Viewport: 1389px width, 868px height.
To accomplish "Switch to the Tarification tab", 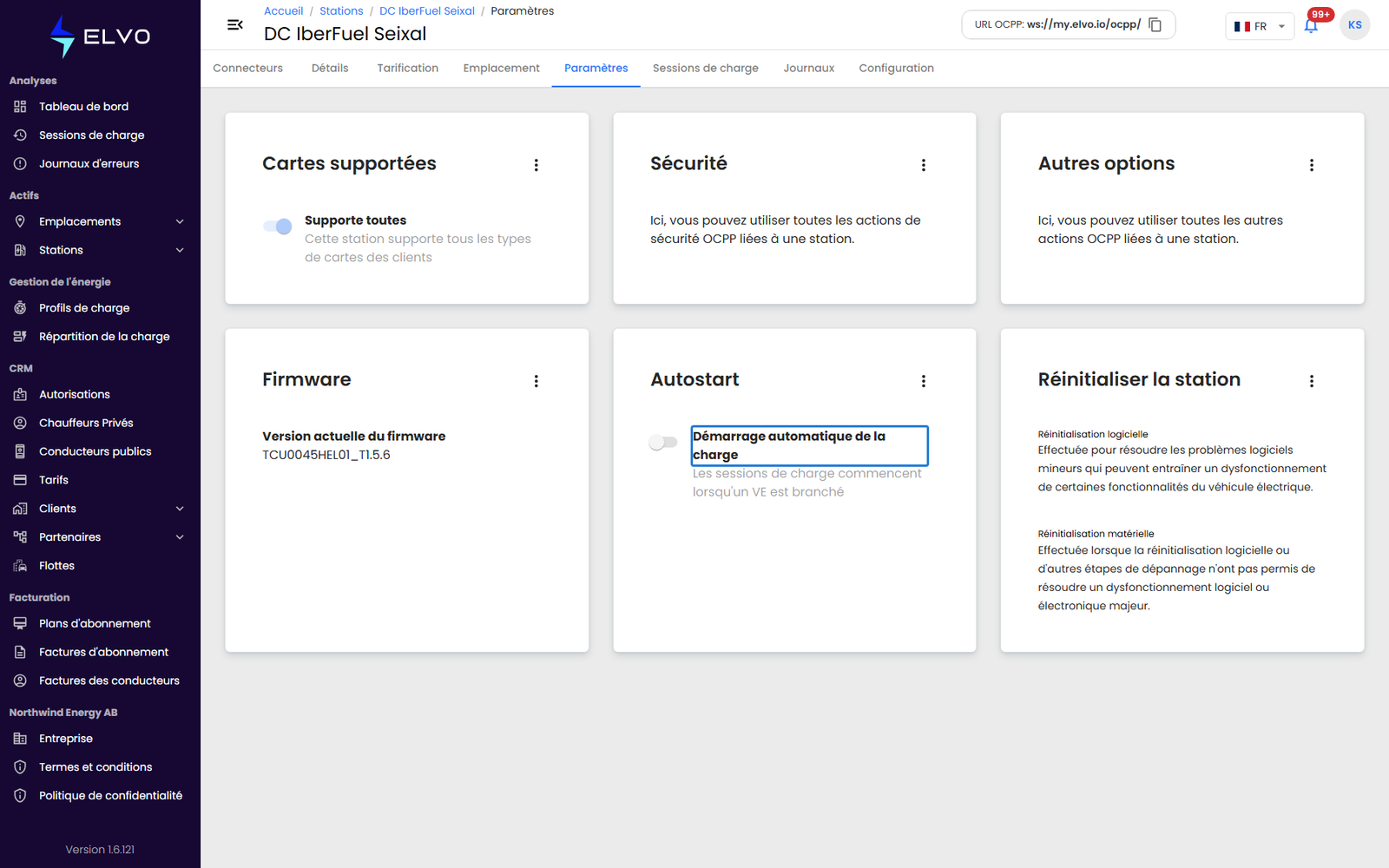I will tap(407, 69).
